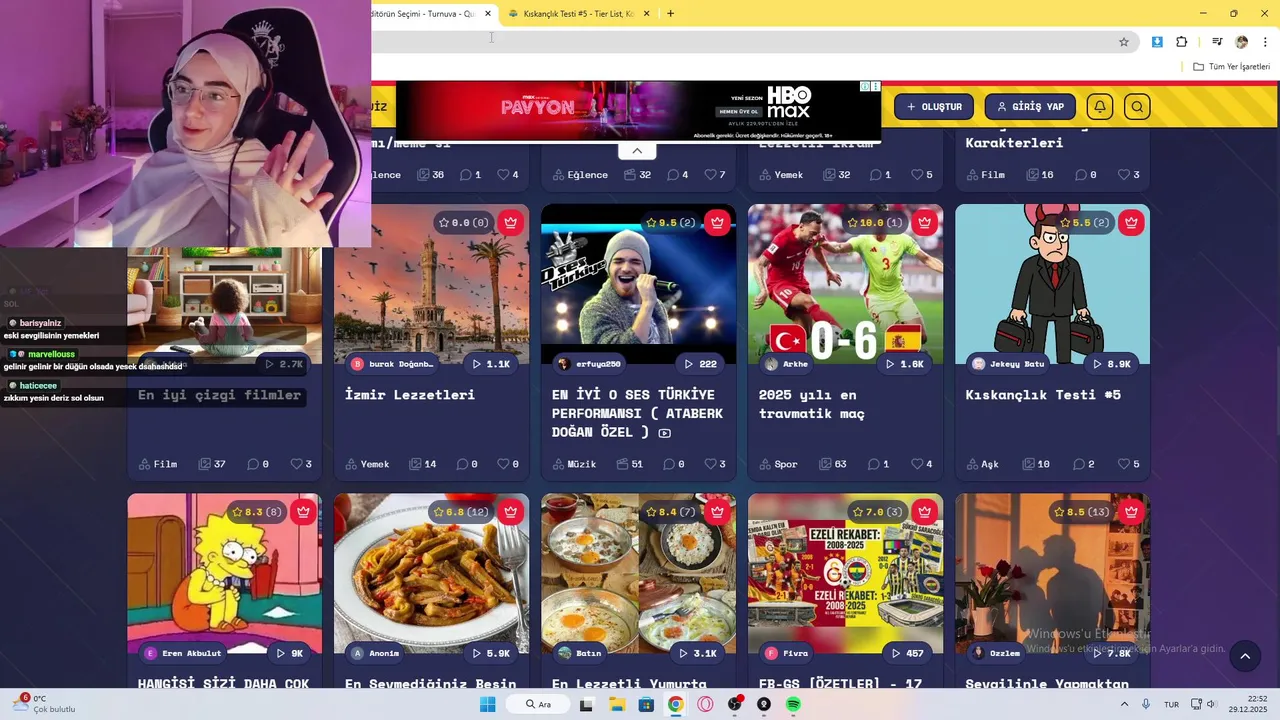This screenshot has height=720, width=1280.
Task: Open ad info icon on HBO banner
Action: pos(866,87)
